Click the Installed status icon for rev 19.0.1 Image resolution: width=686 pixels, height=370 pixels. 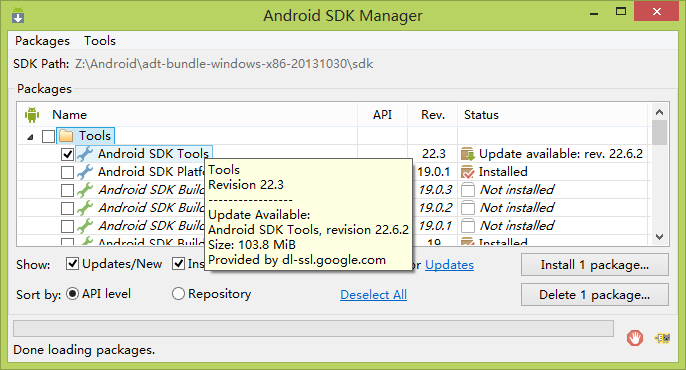(468, 172)
